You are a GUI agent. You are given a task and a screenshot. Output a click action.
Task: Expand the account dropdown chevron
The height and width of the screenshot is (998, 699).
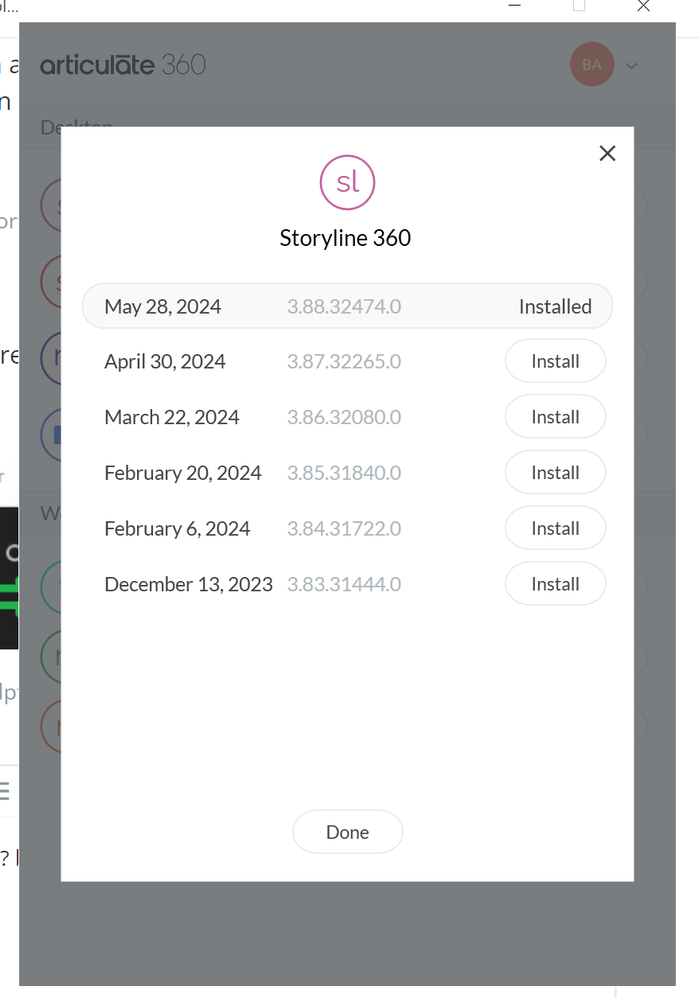click(631, 66)
